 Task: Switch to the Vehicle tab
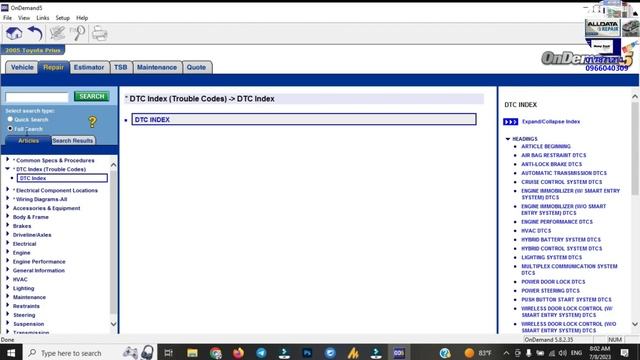click(x=22, y=67)
